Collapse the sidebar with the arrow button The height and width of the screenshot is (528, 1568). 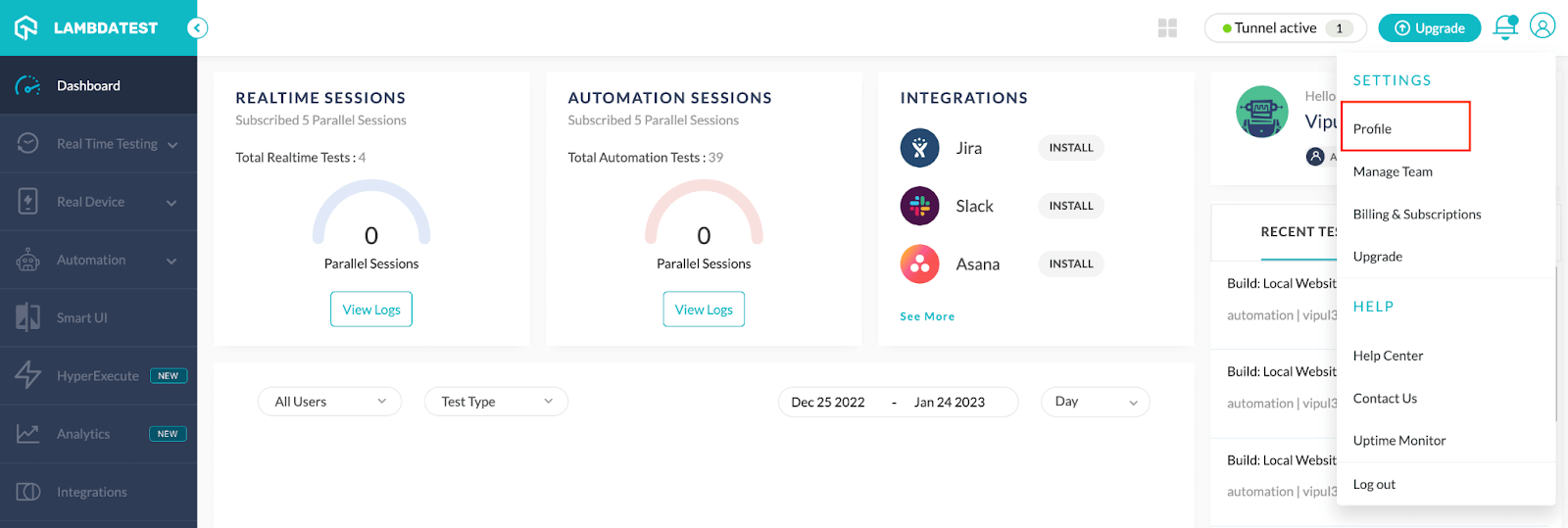198,28
